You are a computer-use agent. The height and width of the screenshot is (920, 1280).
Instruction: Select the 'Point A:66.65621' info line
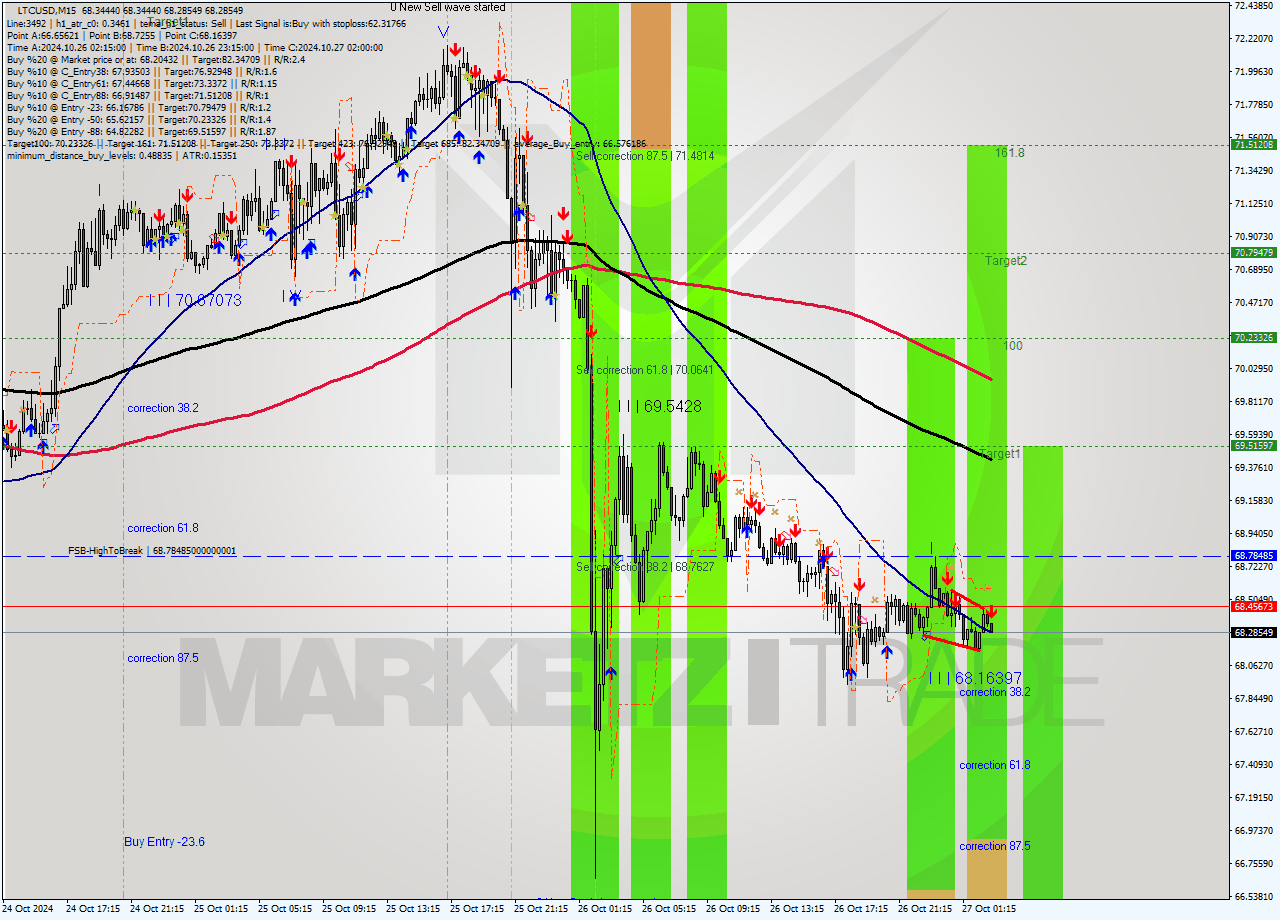point(123,35)
